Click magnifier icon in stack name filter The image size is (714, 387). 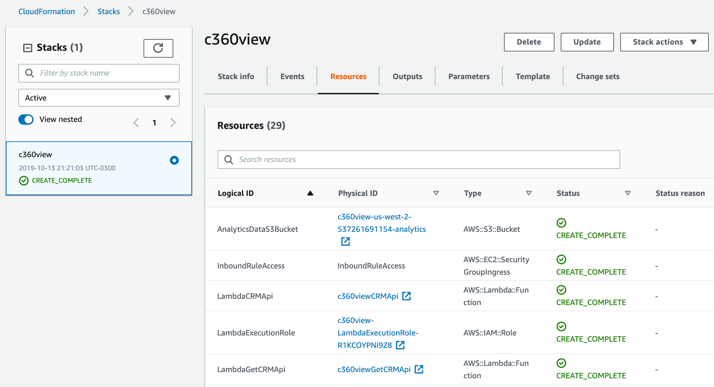coord(30,73)
